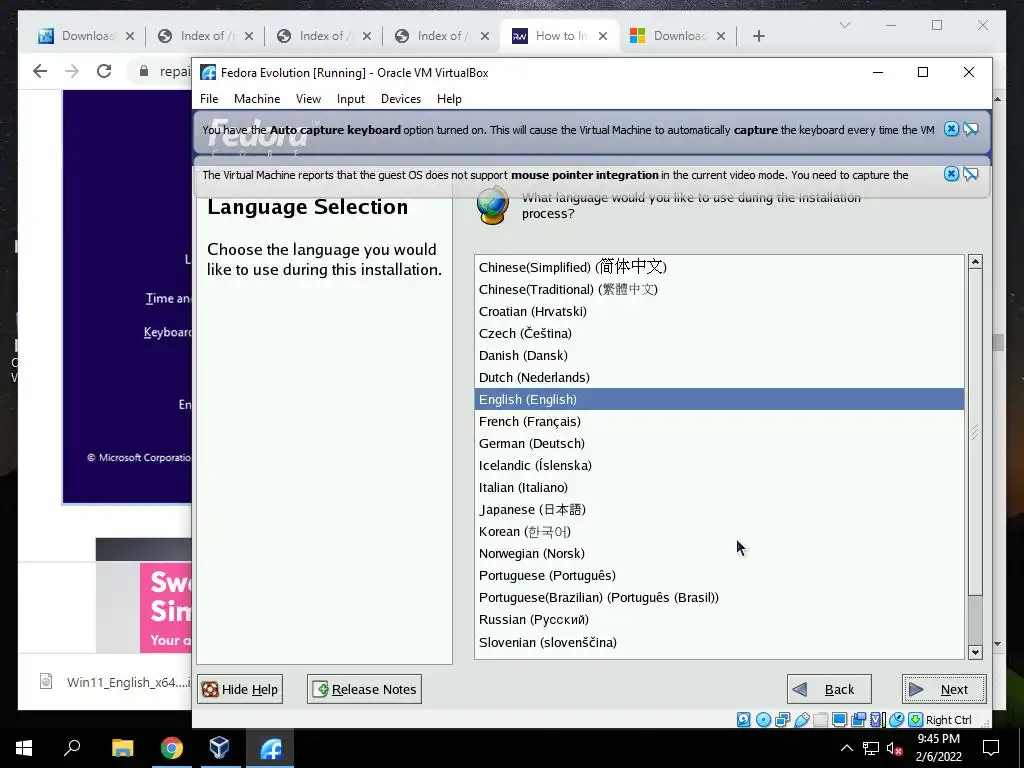Screen dimensions: 1024x768
Task: Open the taskbar Search icon
Action: point(72,748)
